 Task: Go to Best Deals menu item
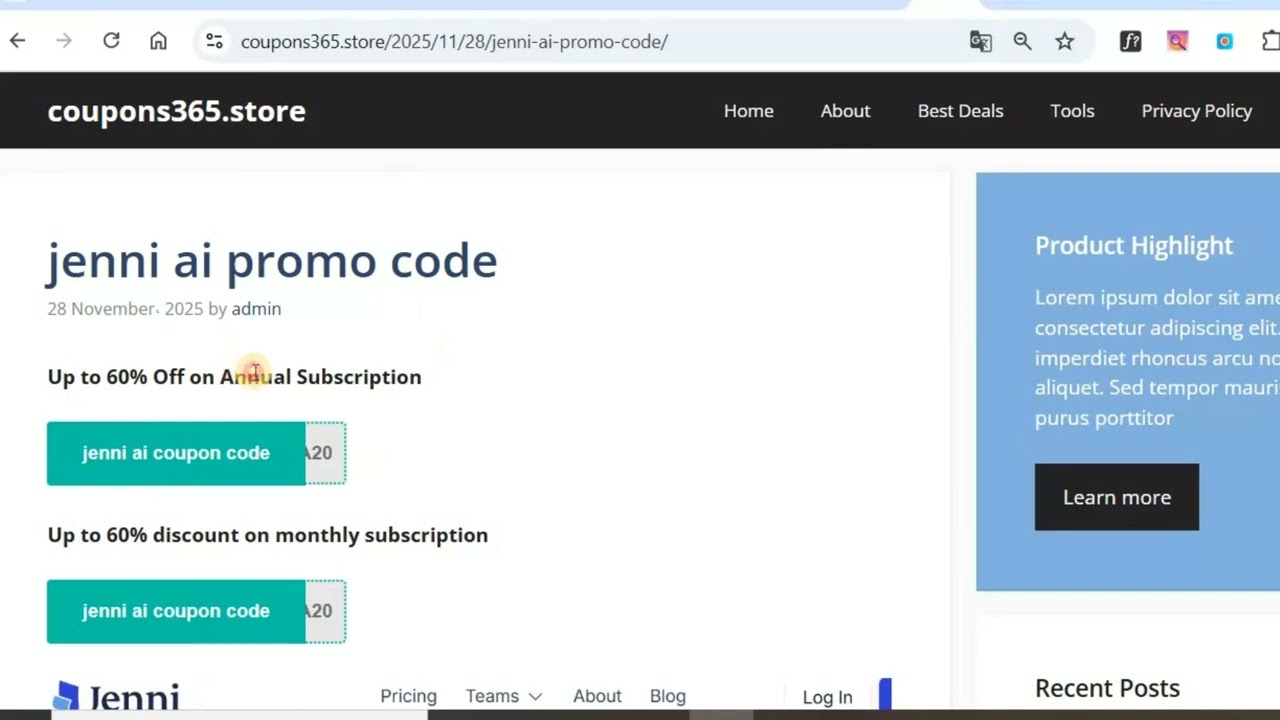point(960,111)
